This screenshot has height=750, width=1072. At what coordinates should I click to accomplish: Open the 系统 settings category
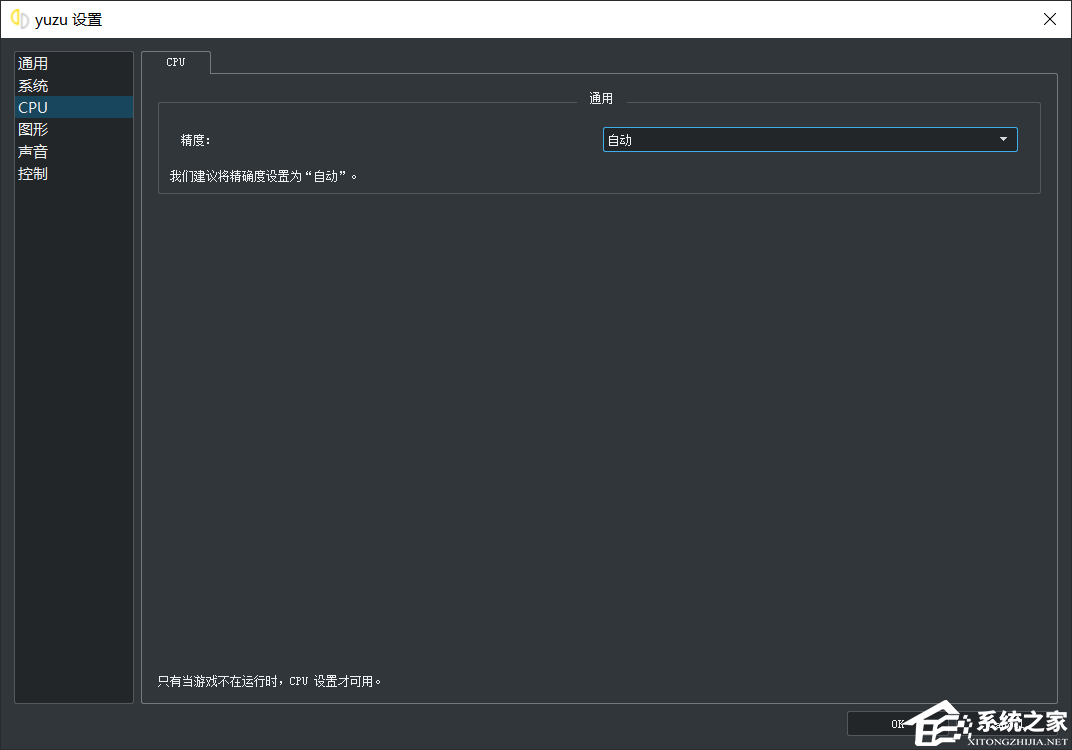pyautogui.click(x=74, y=85)
